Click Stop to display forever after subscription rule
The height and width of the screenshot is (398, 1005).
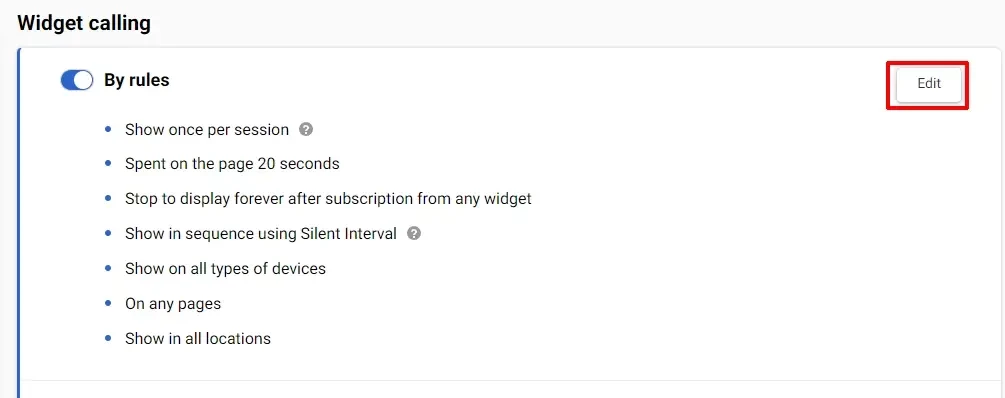pyautogui.click(x=328, y=199)
